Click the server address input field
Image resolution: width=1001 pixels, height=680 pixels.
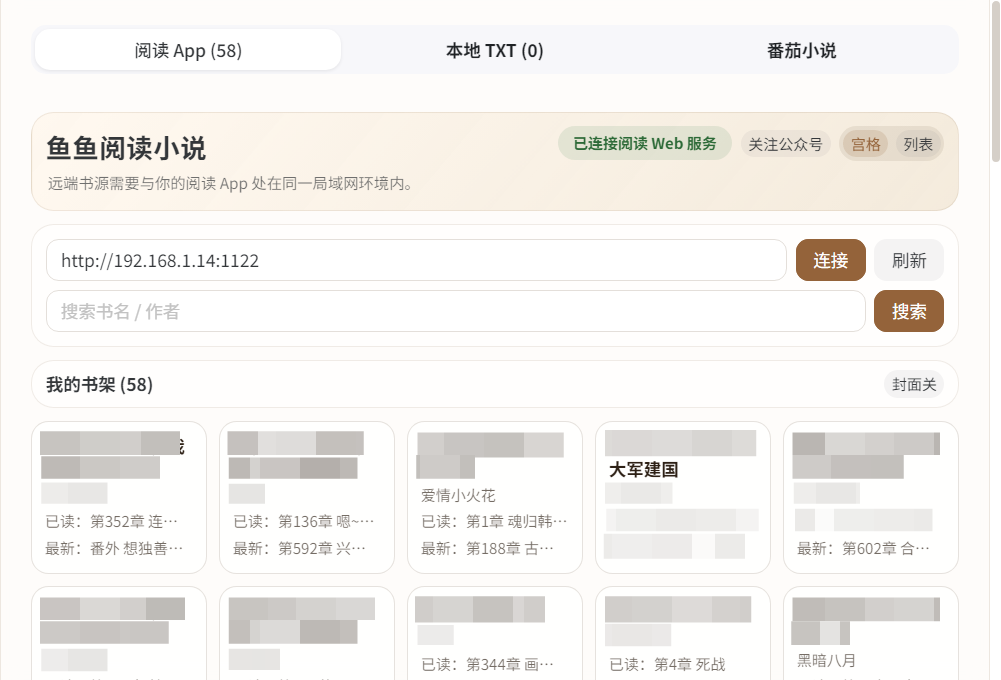(x=416, y=260)
